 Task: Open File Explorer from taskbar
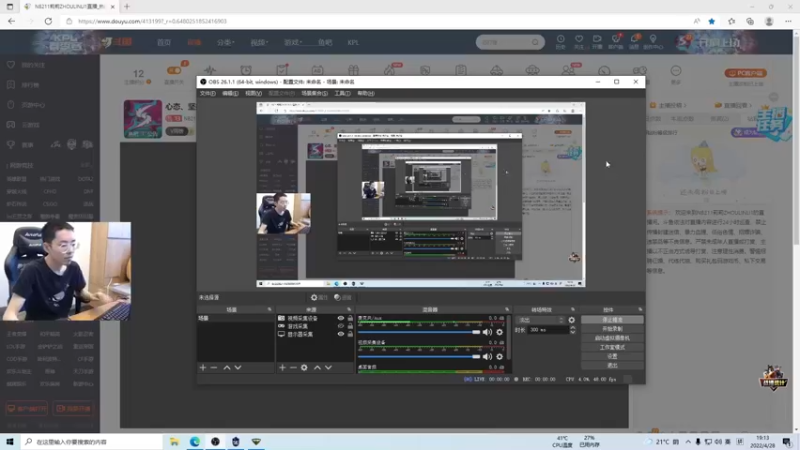tap(174, 441)
